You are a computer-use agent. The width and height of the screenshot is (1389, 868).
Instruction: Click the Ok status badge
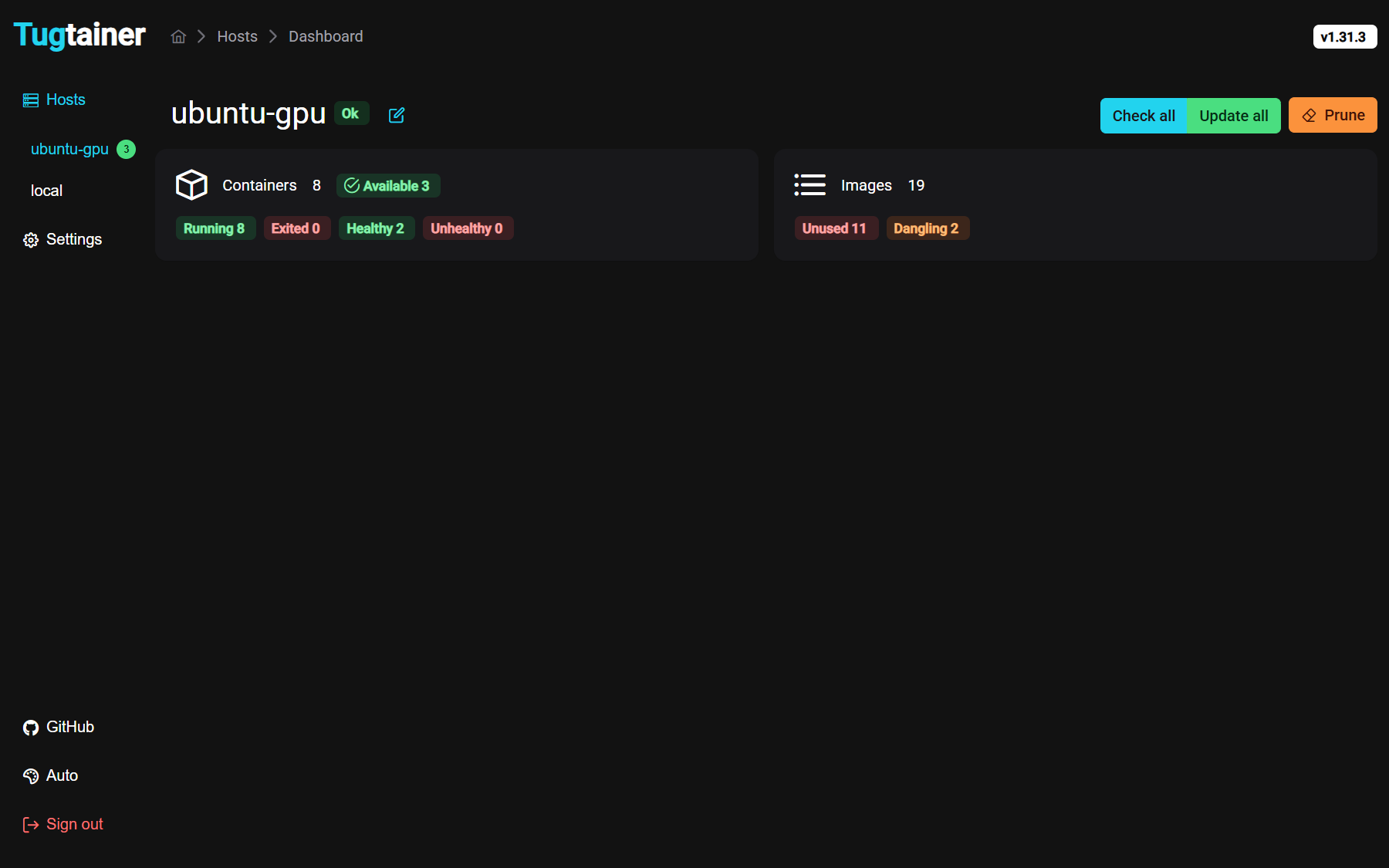click(x=351, y=113)
